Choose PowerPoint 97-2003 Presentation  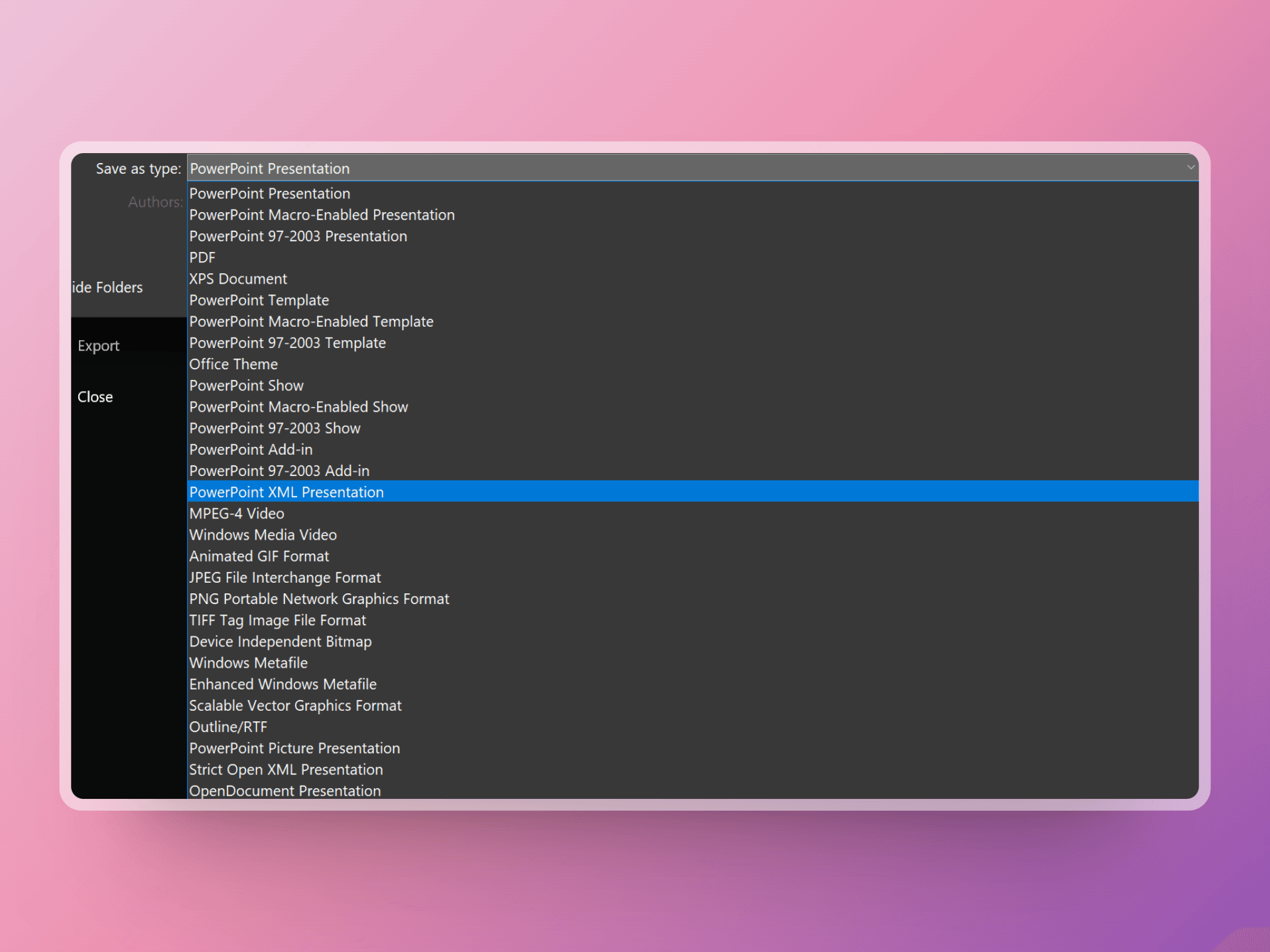pos(692,236)
